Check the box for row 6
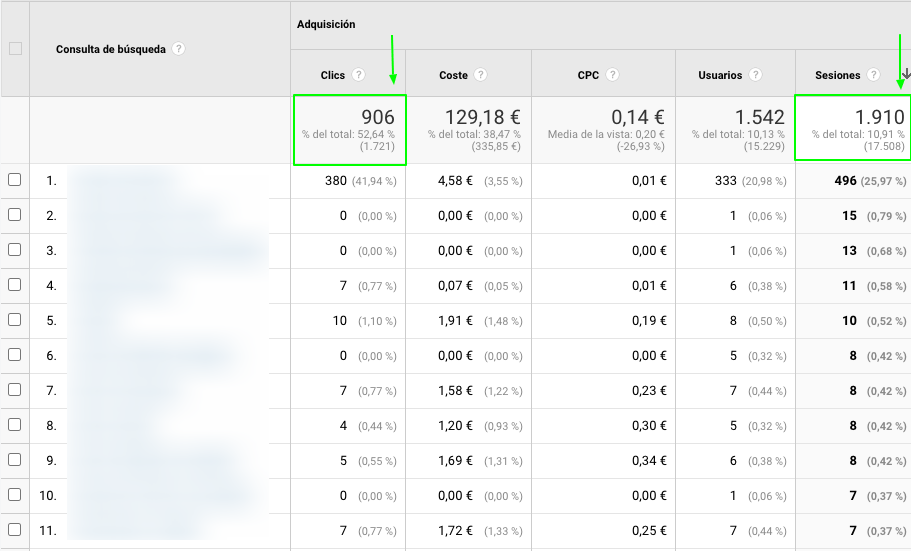 [x=15, y=355]
